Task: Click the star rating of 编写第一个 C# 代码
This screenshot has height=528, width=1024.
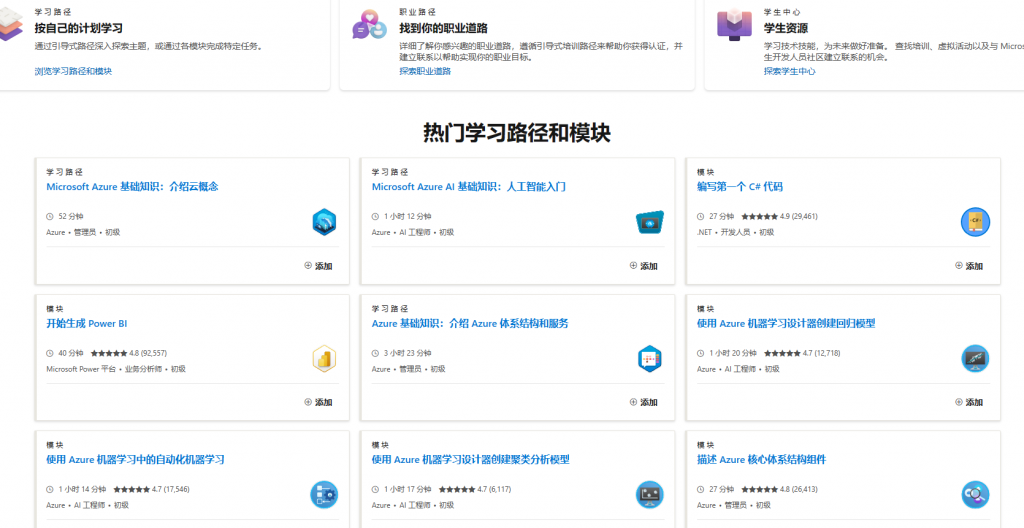Action: coord(760,216)
